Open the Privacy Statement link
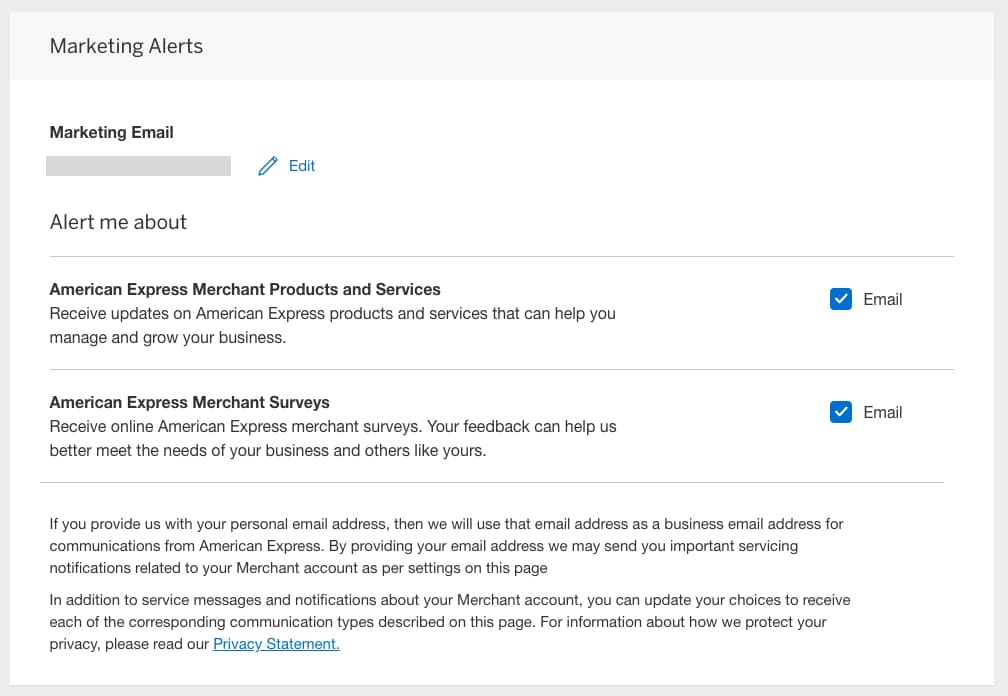The width and height of the screenshot is (1008, 696). (x=276, y=643)
